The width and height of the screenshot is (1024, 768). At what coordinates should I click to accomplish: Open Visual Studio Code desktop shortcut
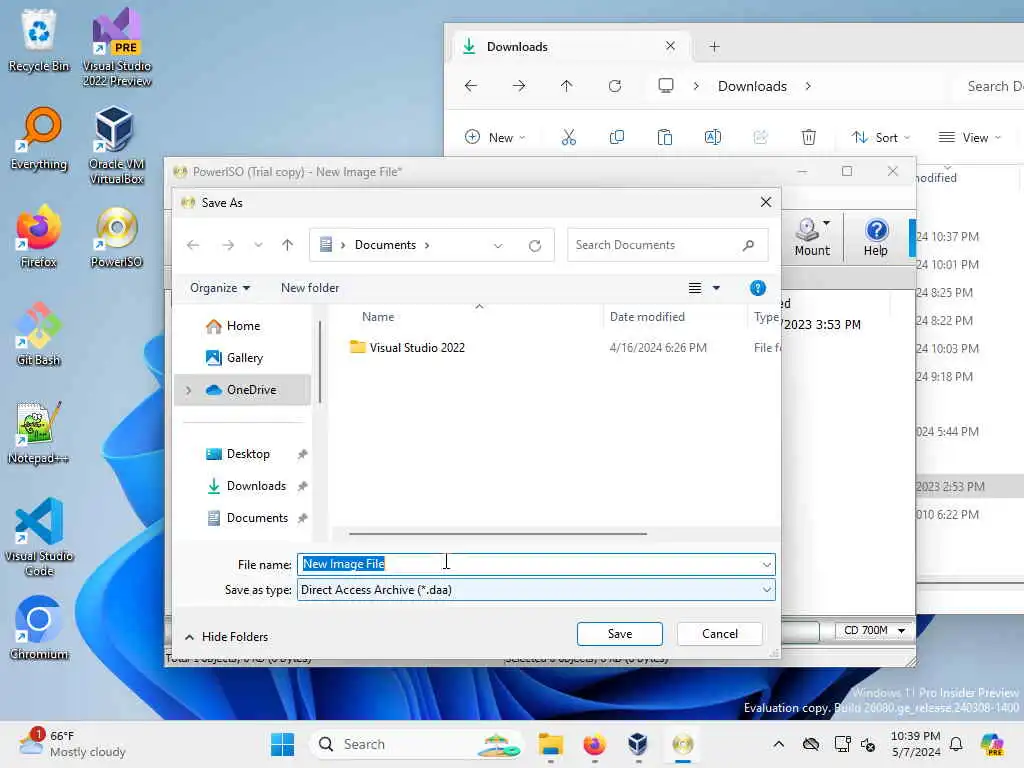[x=39, y=537]
